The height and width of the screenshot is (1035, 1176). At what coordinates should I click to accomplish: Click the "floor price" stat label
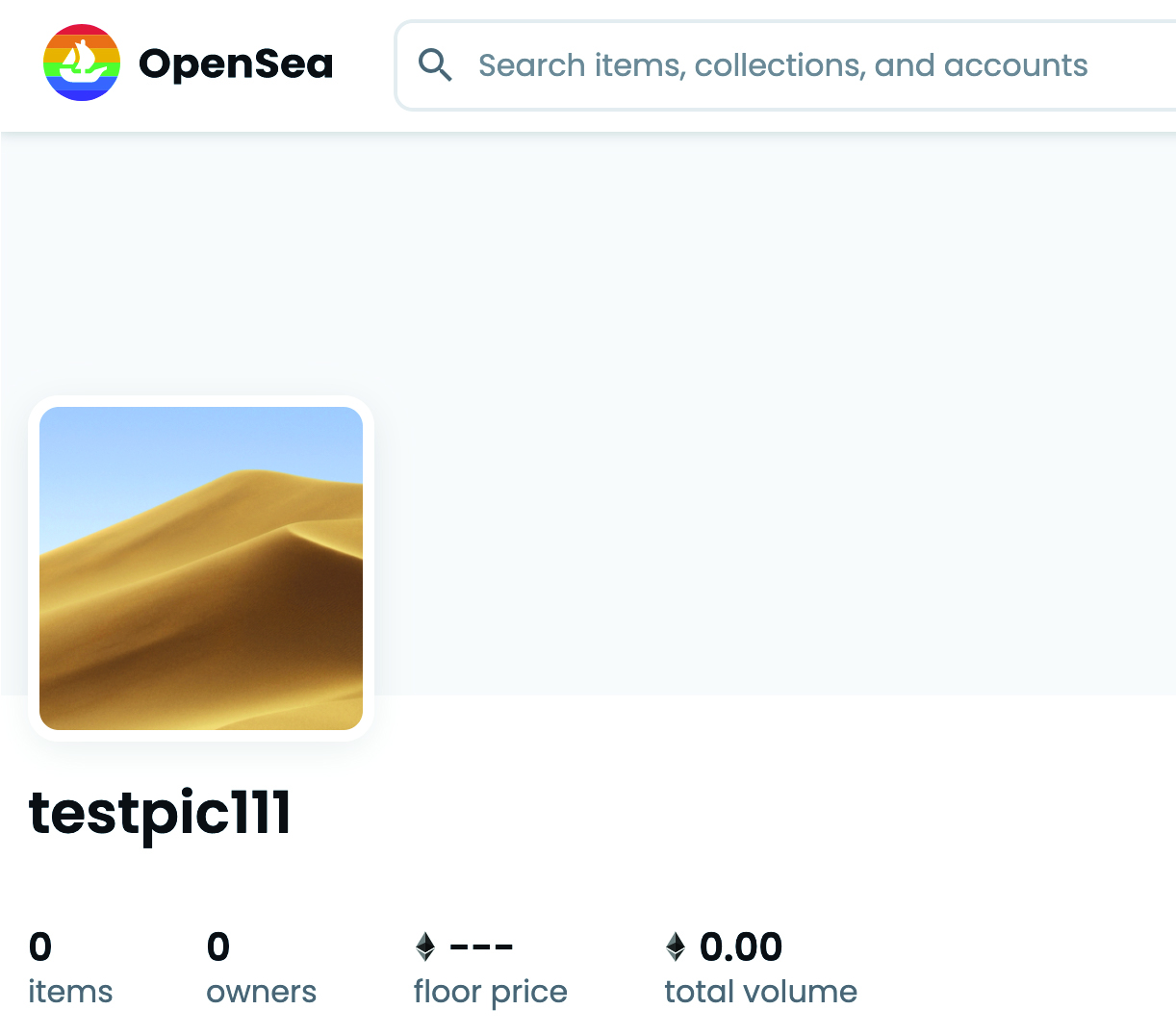point(490,992)
